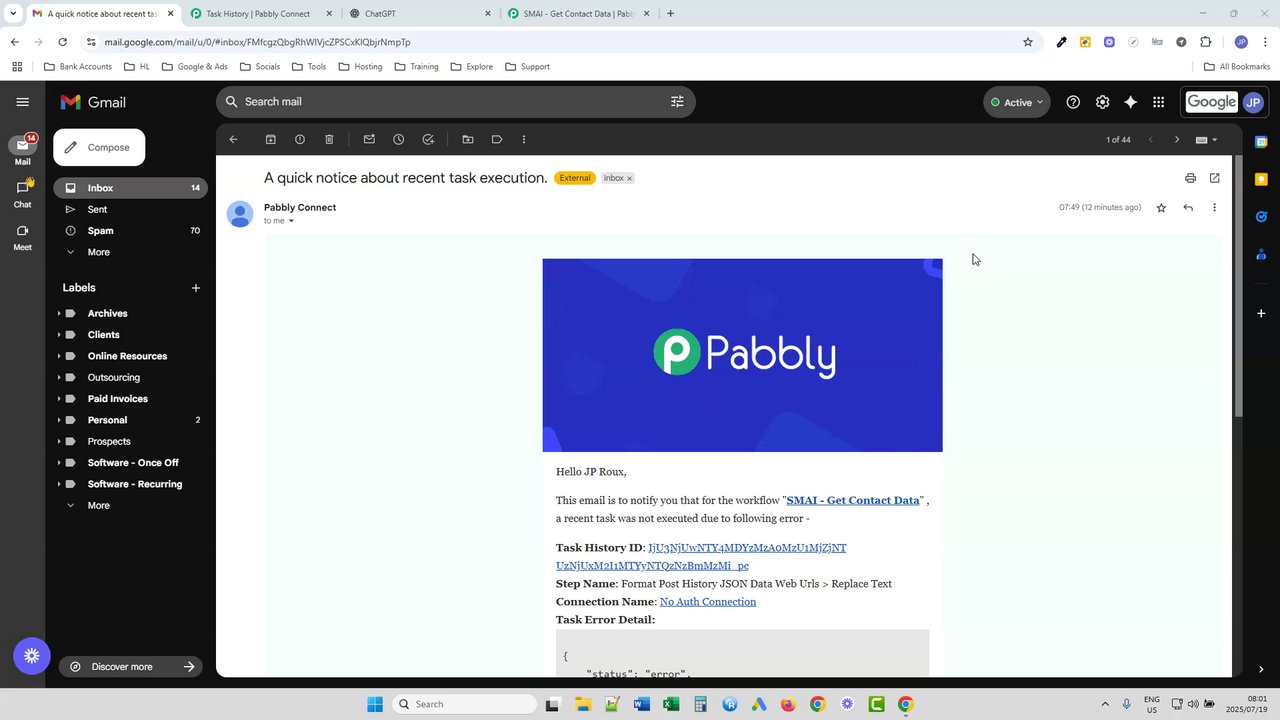Report this email as spam
The image size is (1280, 720).
300,140
